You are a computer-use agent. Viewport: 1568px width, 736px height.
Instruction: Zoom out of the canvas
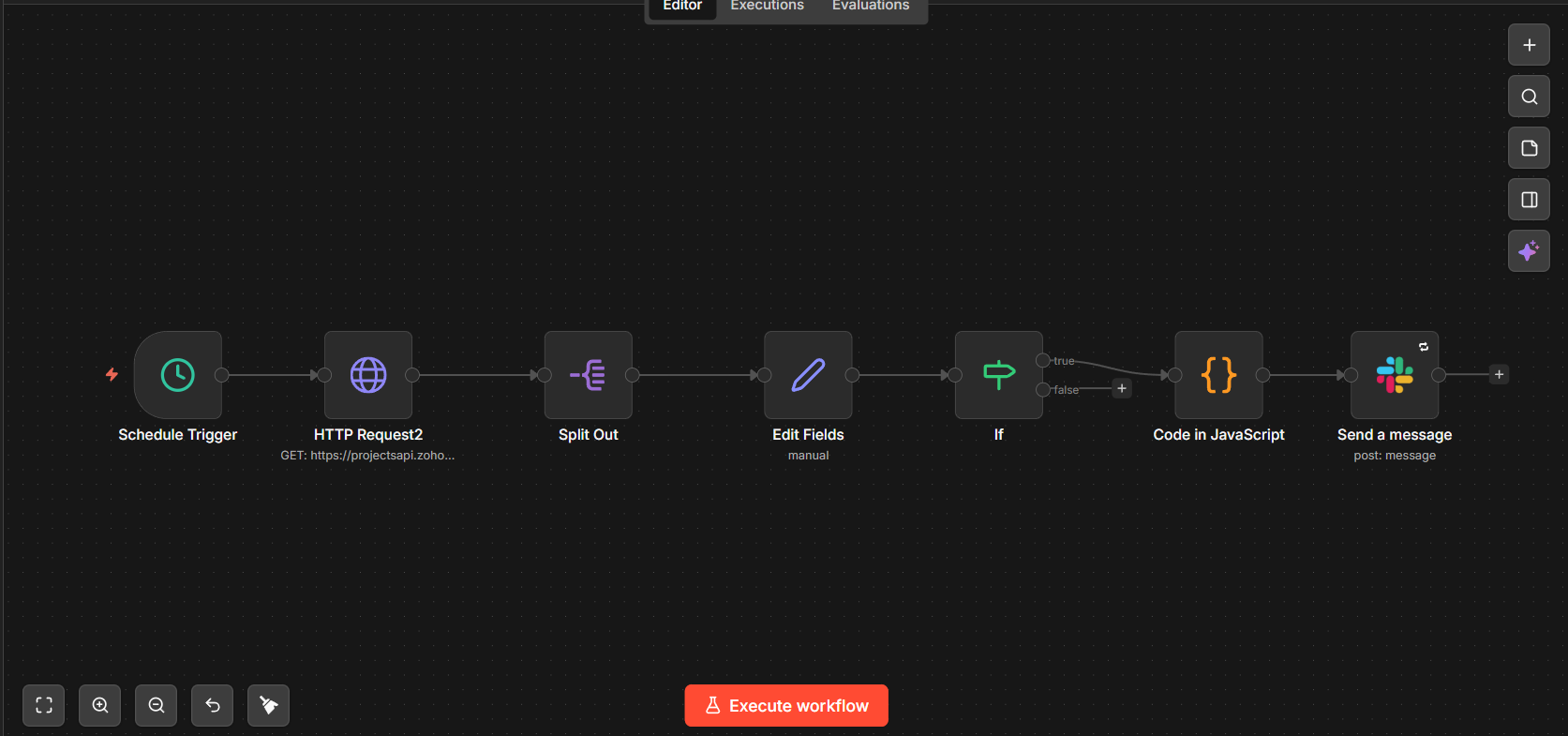[157, 705]
